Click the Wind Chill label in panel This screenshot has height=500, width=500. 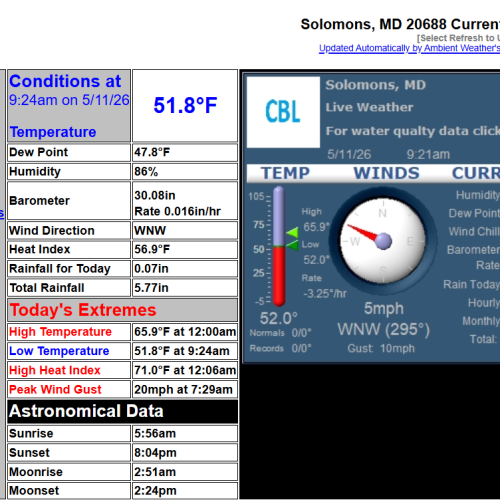point(474,231)
